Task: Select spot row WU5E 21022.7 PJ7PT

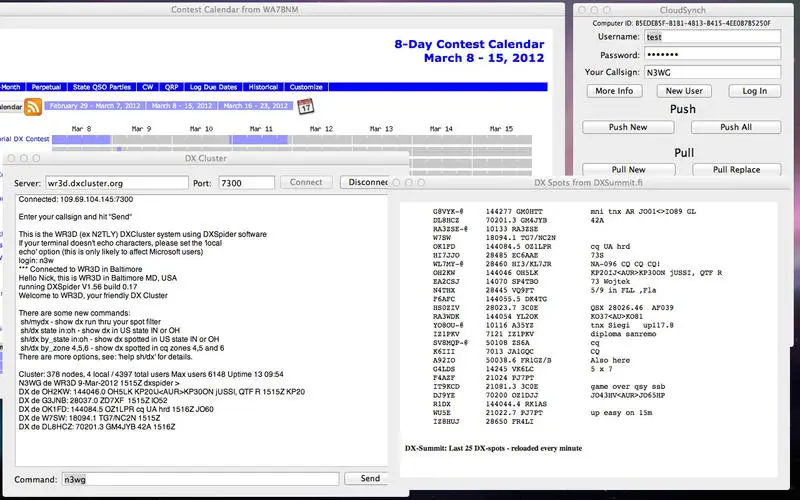Action: (x=542, y=413)
